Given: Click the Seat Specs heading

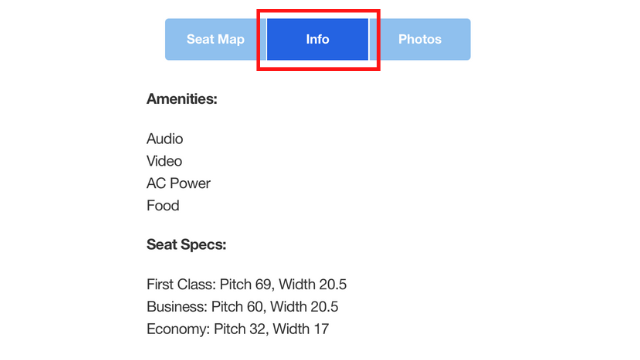Looking at the screenshot, I should 187,244.
